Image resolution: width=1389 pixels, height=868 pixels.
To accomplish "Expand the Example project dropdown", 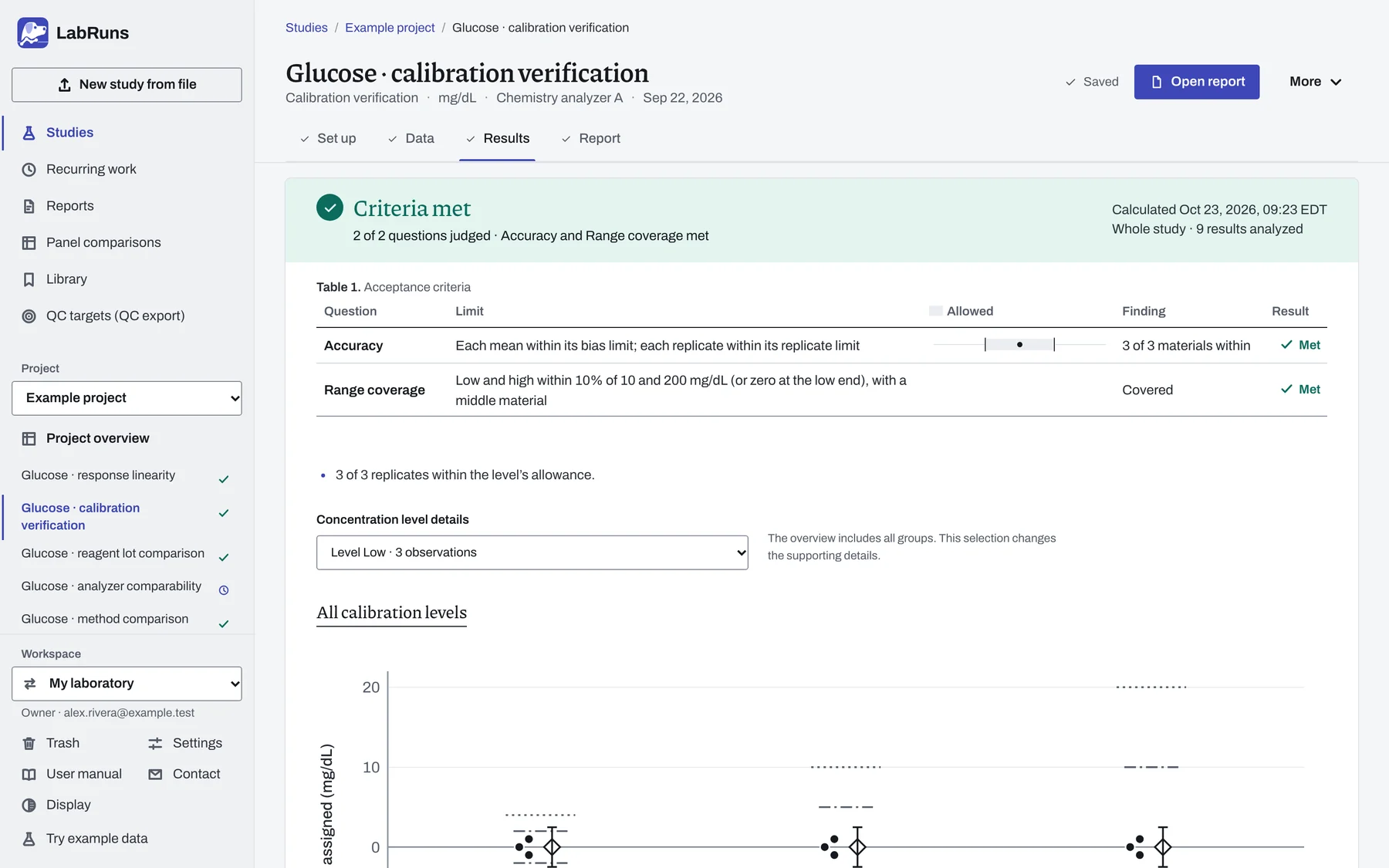I will pos(127,398).
